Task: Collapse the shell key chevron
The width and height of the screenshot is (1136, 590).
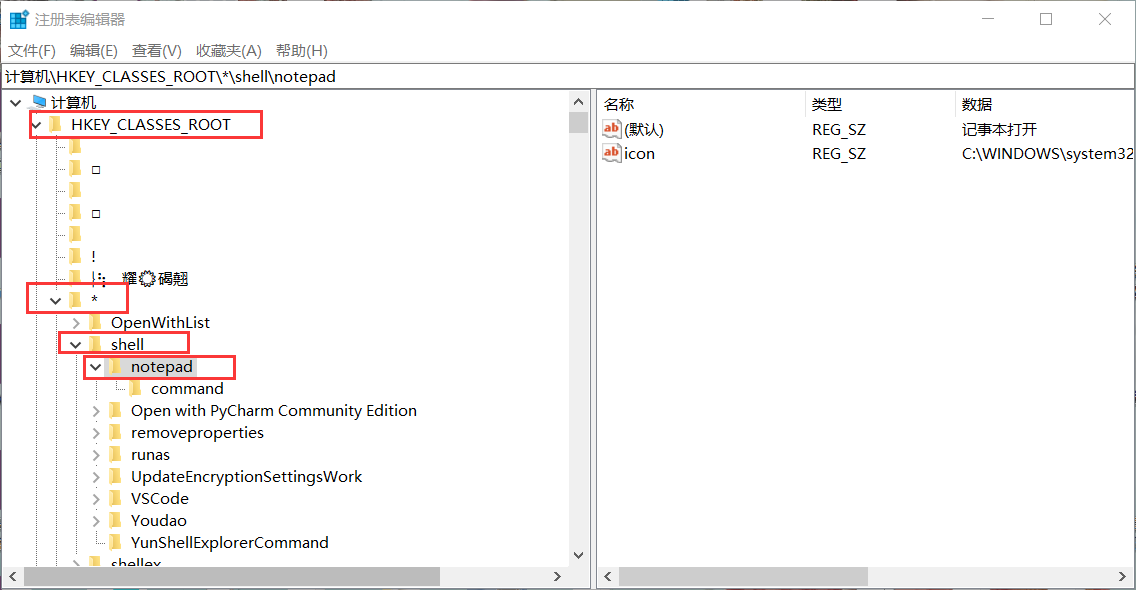Action: [x=75, y=345]
